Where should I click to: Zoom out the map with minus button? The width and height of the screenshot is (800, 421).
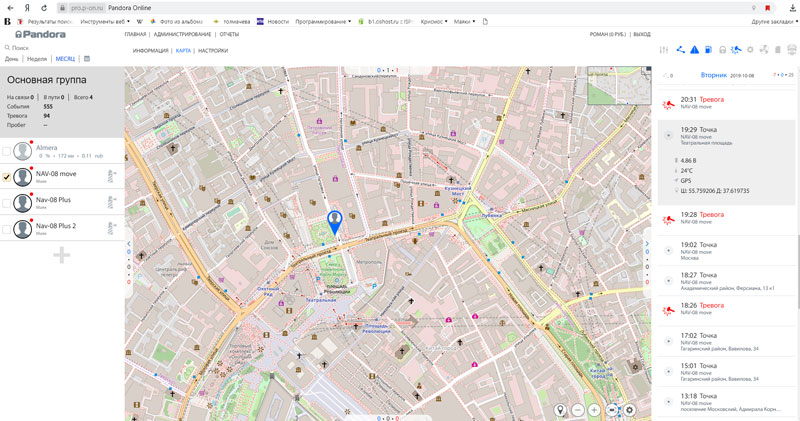(578, 410)
